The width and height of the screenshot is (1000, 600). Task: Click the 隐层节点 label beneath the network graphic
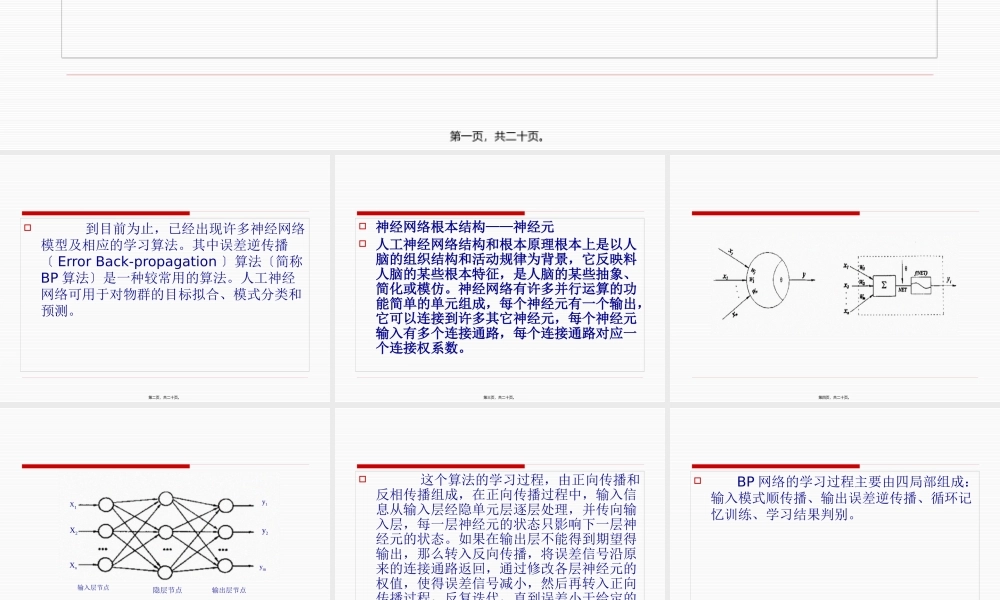[x=167, y=591]
